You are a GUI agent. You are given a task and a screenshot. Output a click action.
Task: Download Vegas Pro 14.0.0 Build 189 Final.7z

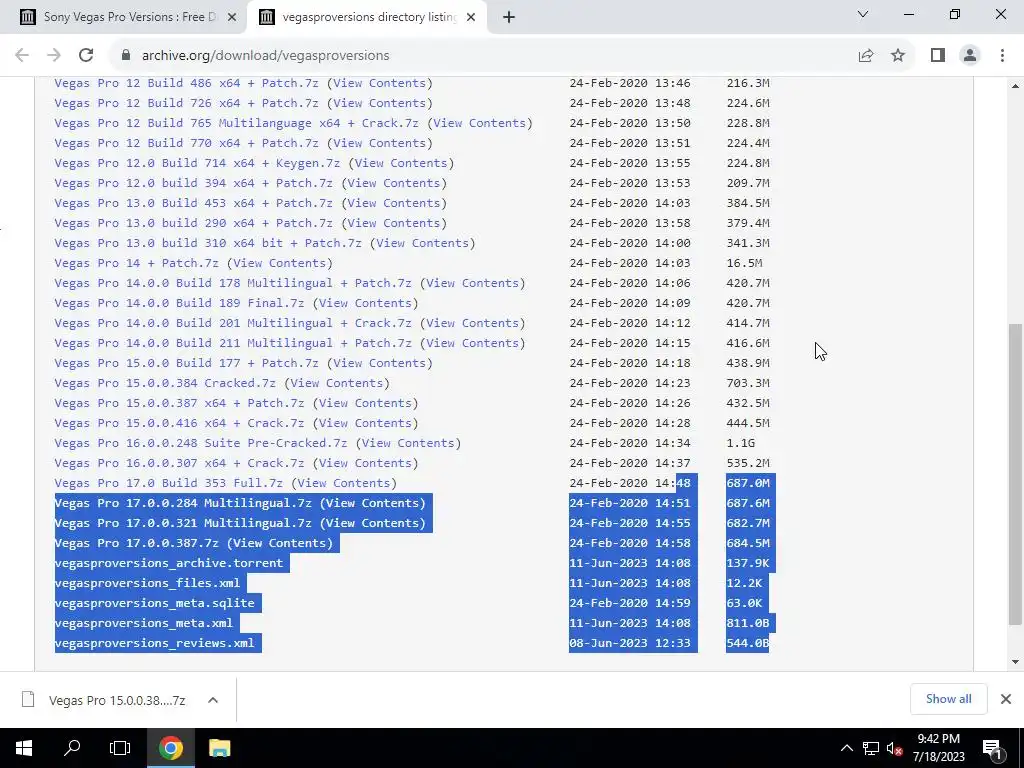[x=179, y=303]
